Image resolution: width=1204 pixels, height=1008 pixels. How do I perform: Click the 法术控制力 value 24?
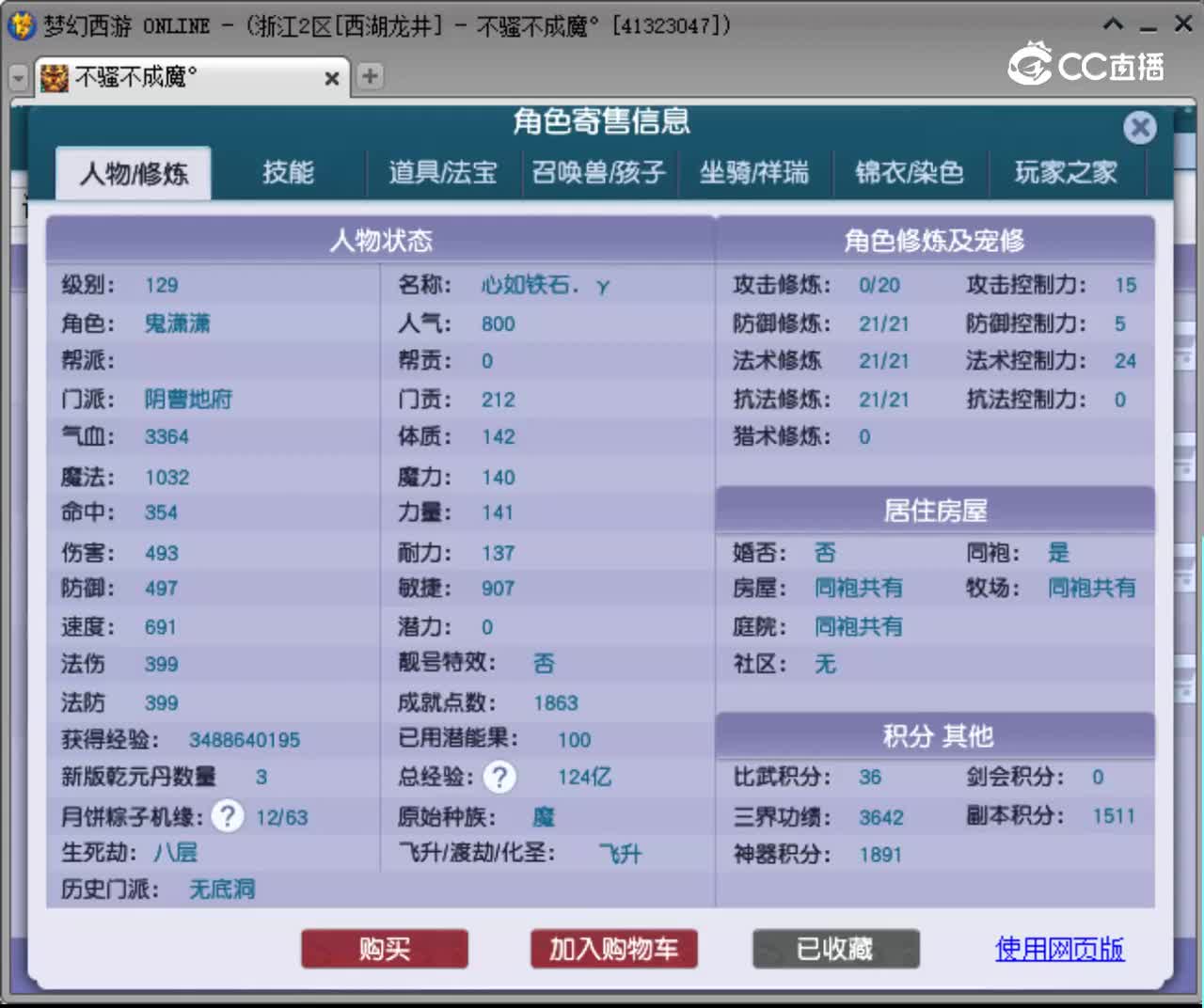(1125, 361)
